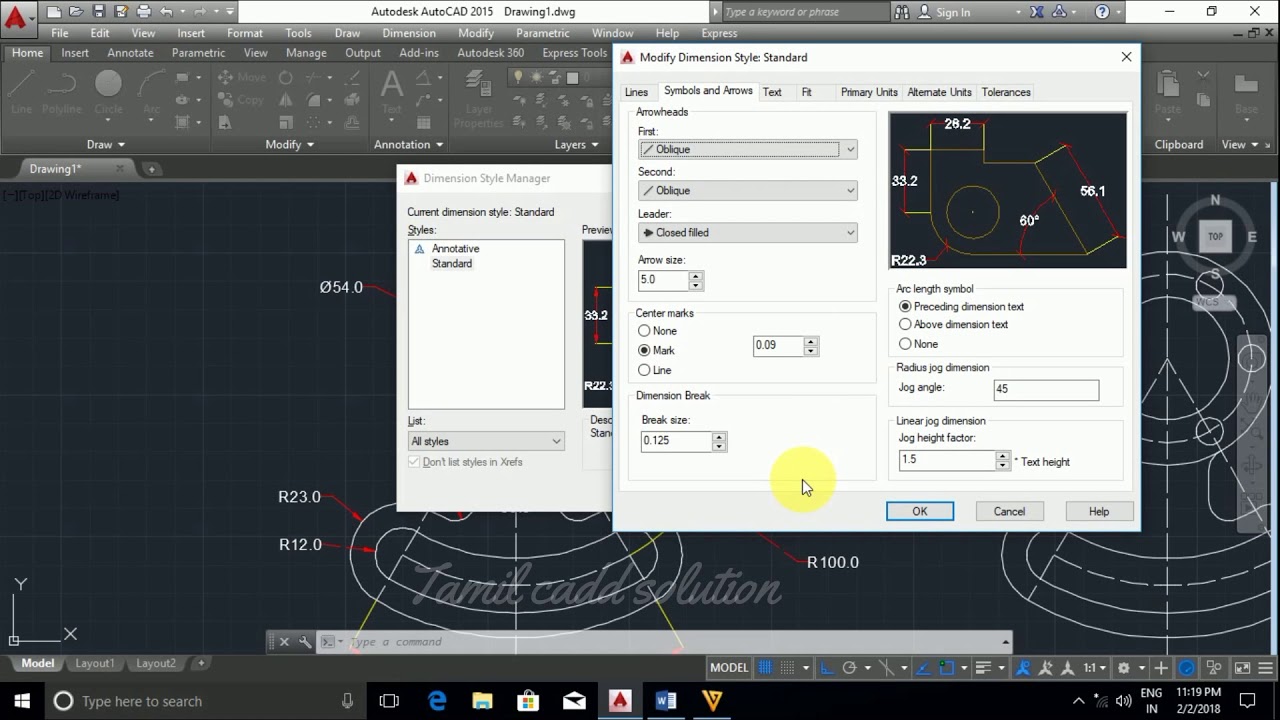
Task: Click the Open file icon in quick access toolbar
Action: click(x=76, y=12)
